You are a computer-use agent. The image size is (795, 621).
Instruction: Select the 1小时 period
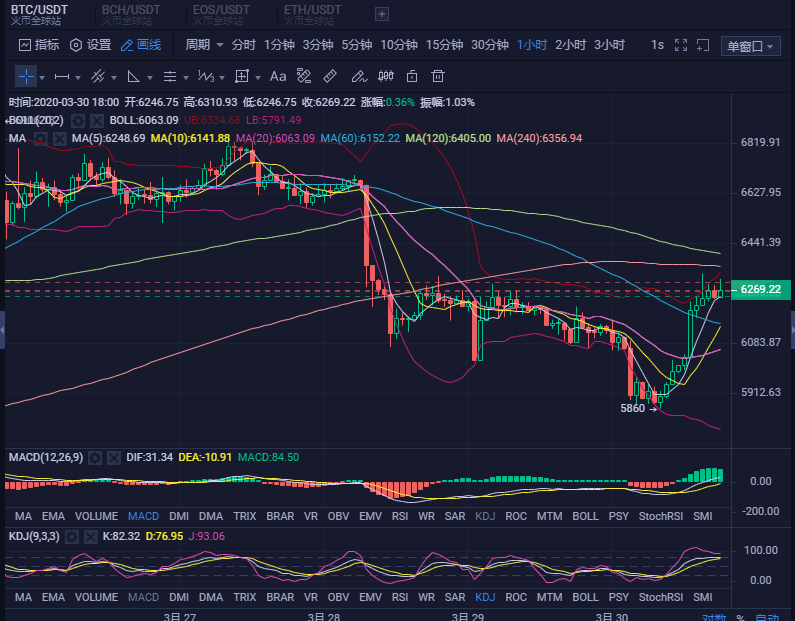[532, 45]
